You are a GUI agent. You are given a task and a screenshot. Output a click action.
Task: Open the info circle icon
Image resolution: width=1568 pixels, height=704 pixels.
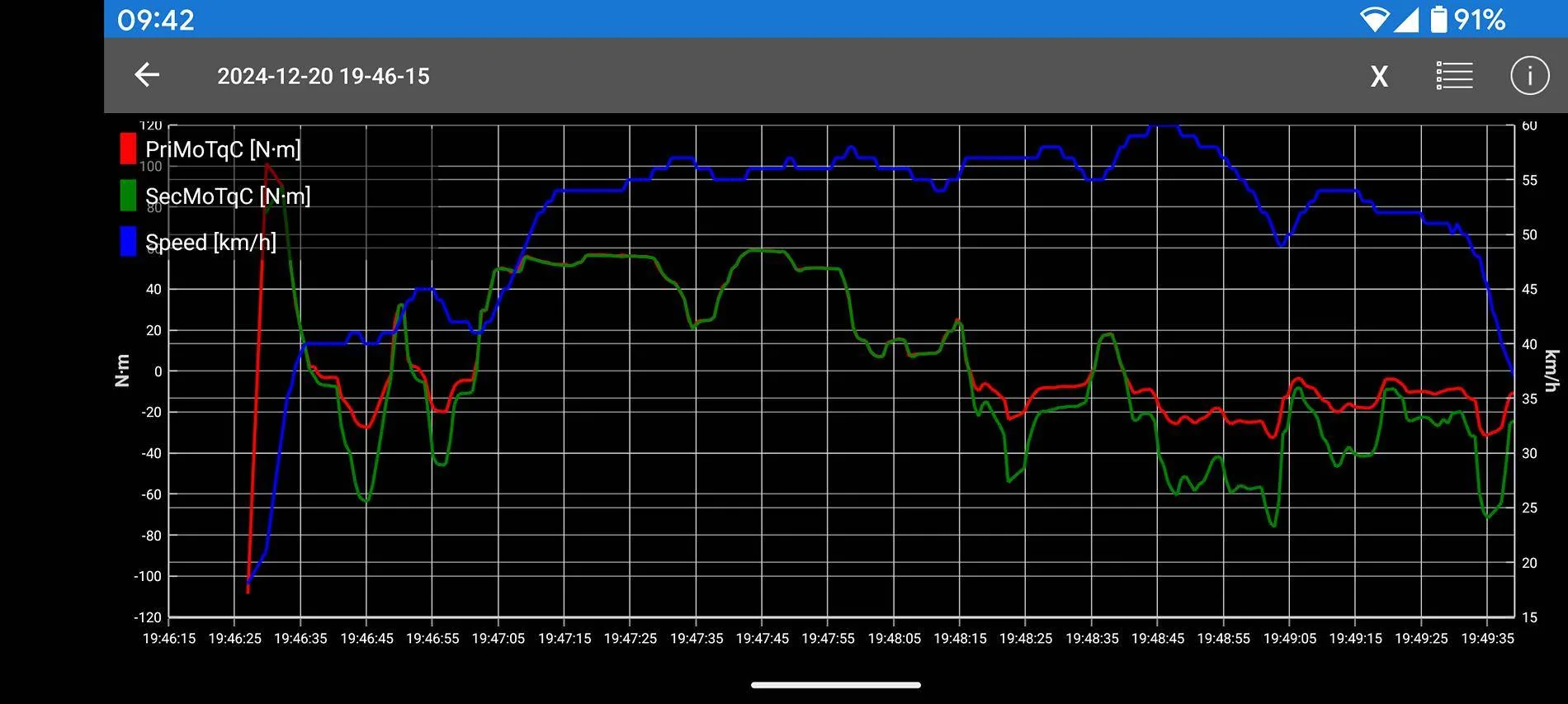(1529, 75)
